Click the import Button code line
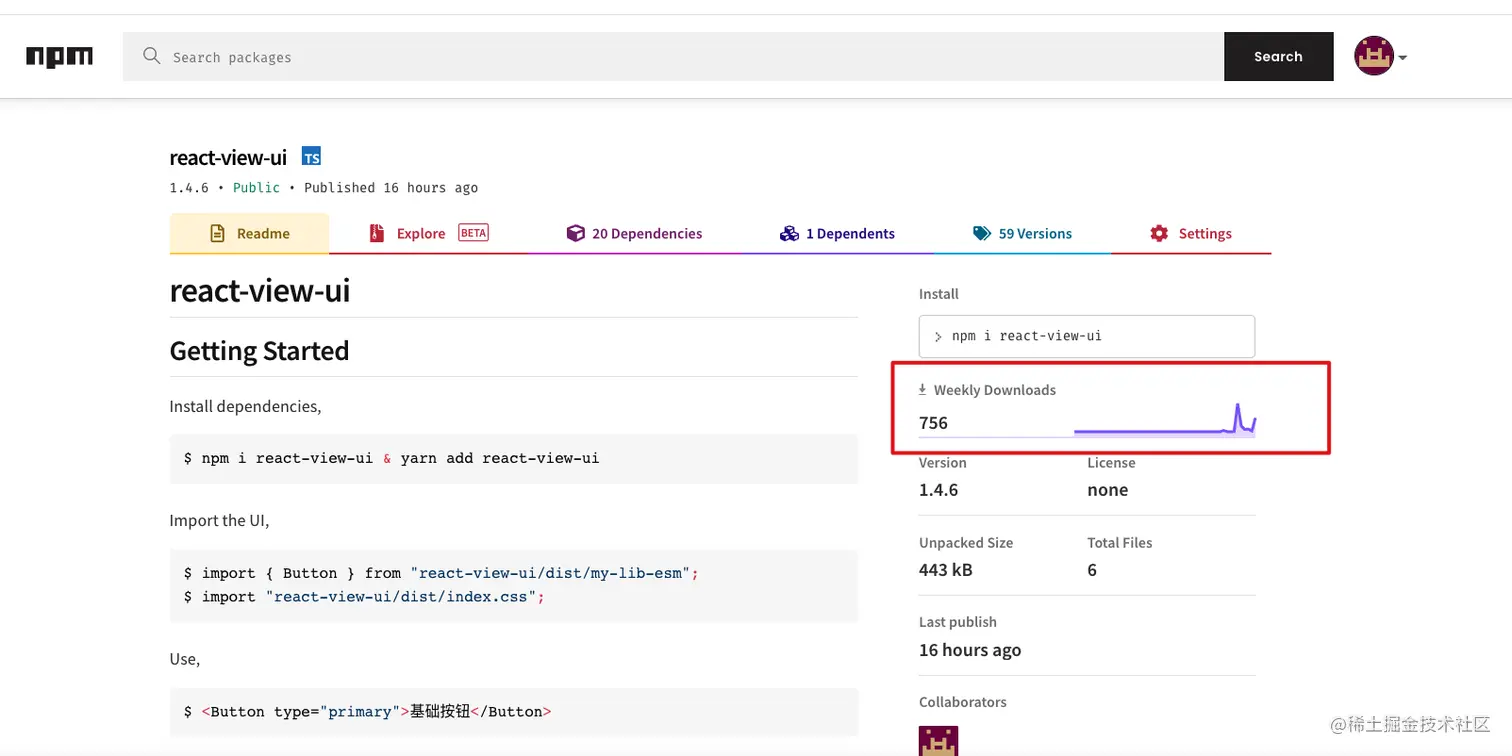This screenshot has height=756, width=1512. click(x=441, y=573)
